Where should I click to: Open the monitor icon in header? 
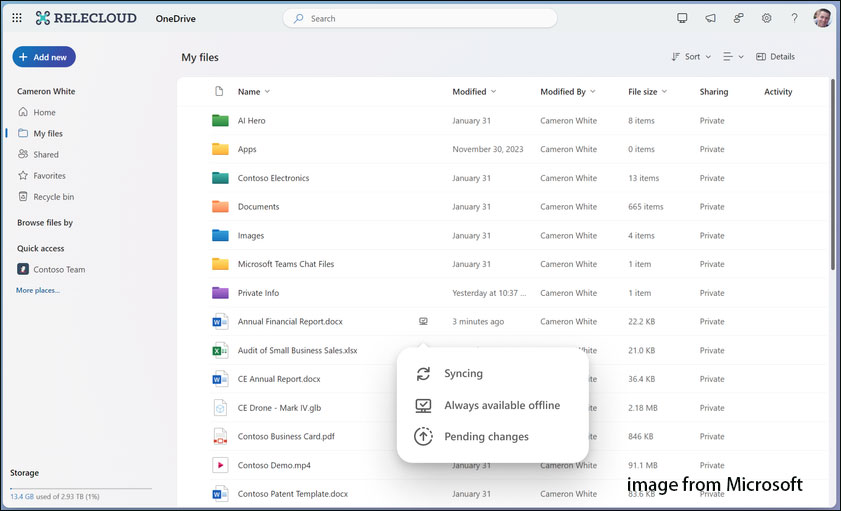[x=682, y=18]
